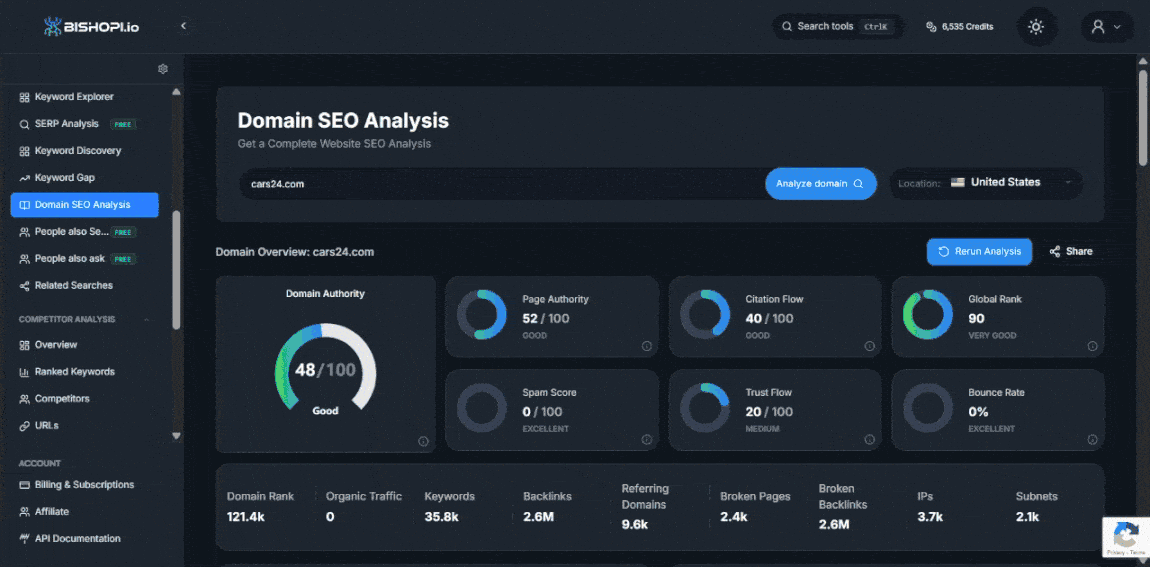Open Keyword Explorer in sidebar
This screenshot has height=567, width=1150.
[x=74, y=97]
